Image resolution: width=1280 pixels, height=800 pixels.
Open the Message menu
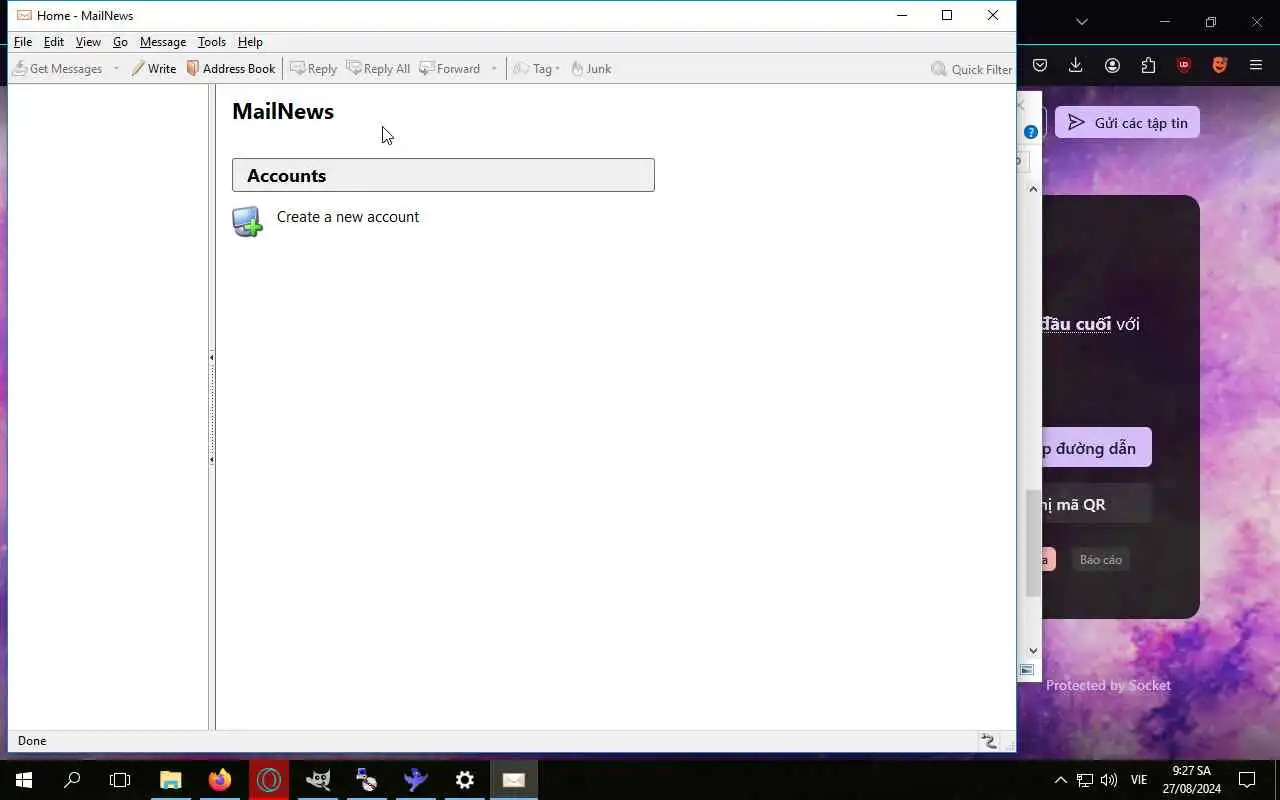(x=163, y=42)
